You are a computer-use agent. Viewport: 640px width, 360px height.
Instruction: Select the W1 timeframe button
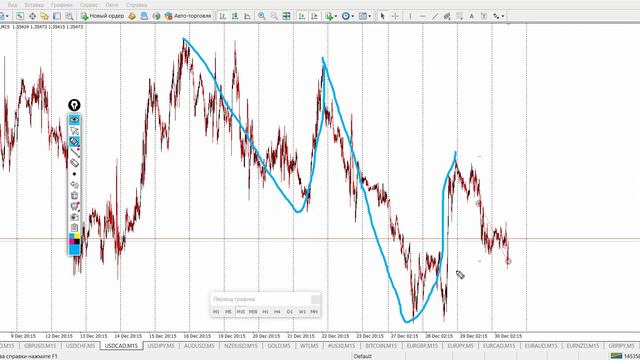[x=302, y=312]
